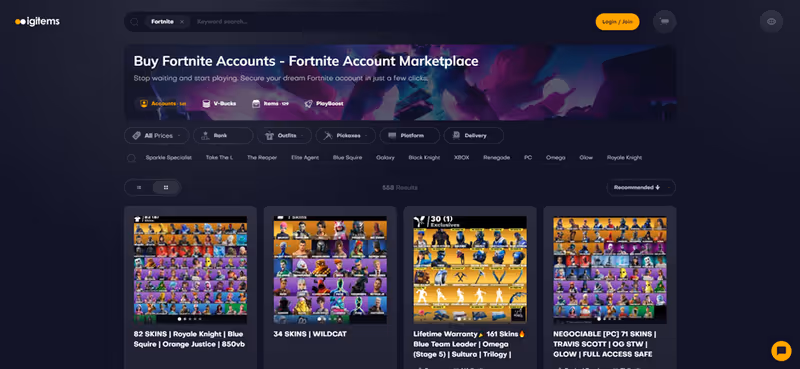Remove the Fortnite search tag via its X

point(182,22)
